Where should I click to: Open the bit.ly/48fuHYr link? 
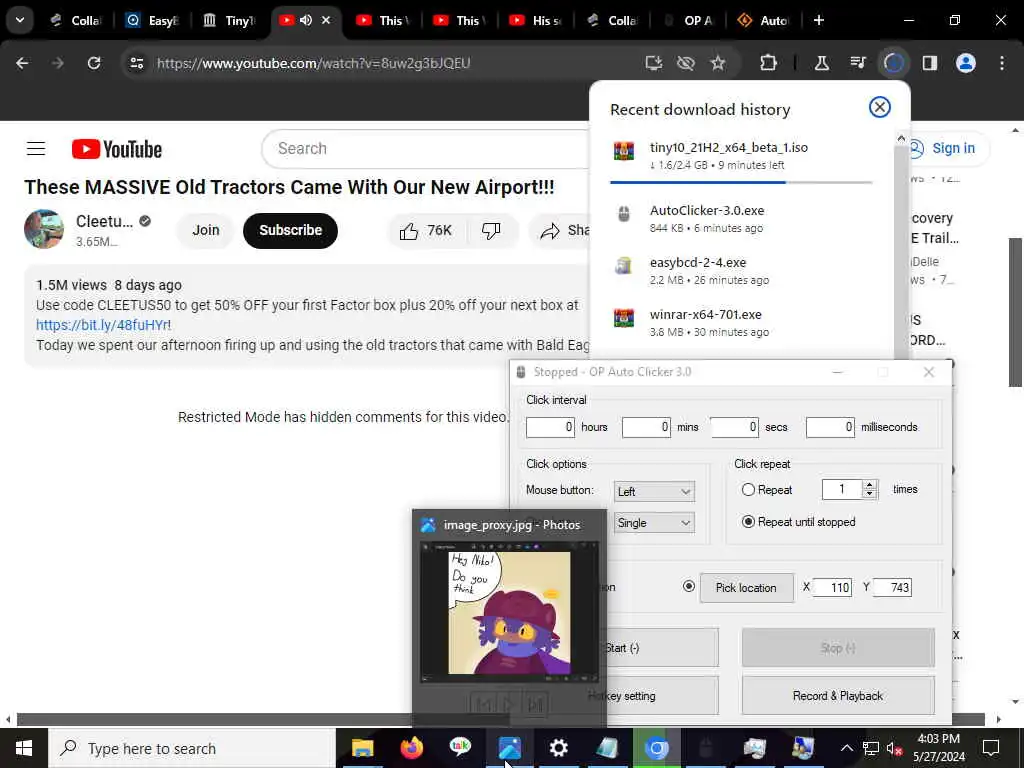tap(102, 325)
